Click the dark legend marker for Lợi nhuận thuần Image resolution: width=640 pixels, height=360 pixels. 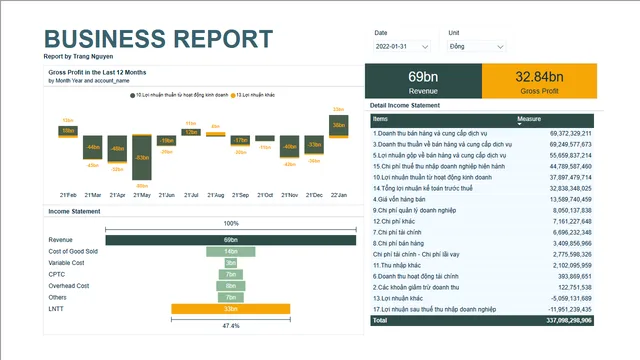[x=132, y=96]
